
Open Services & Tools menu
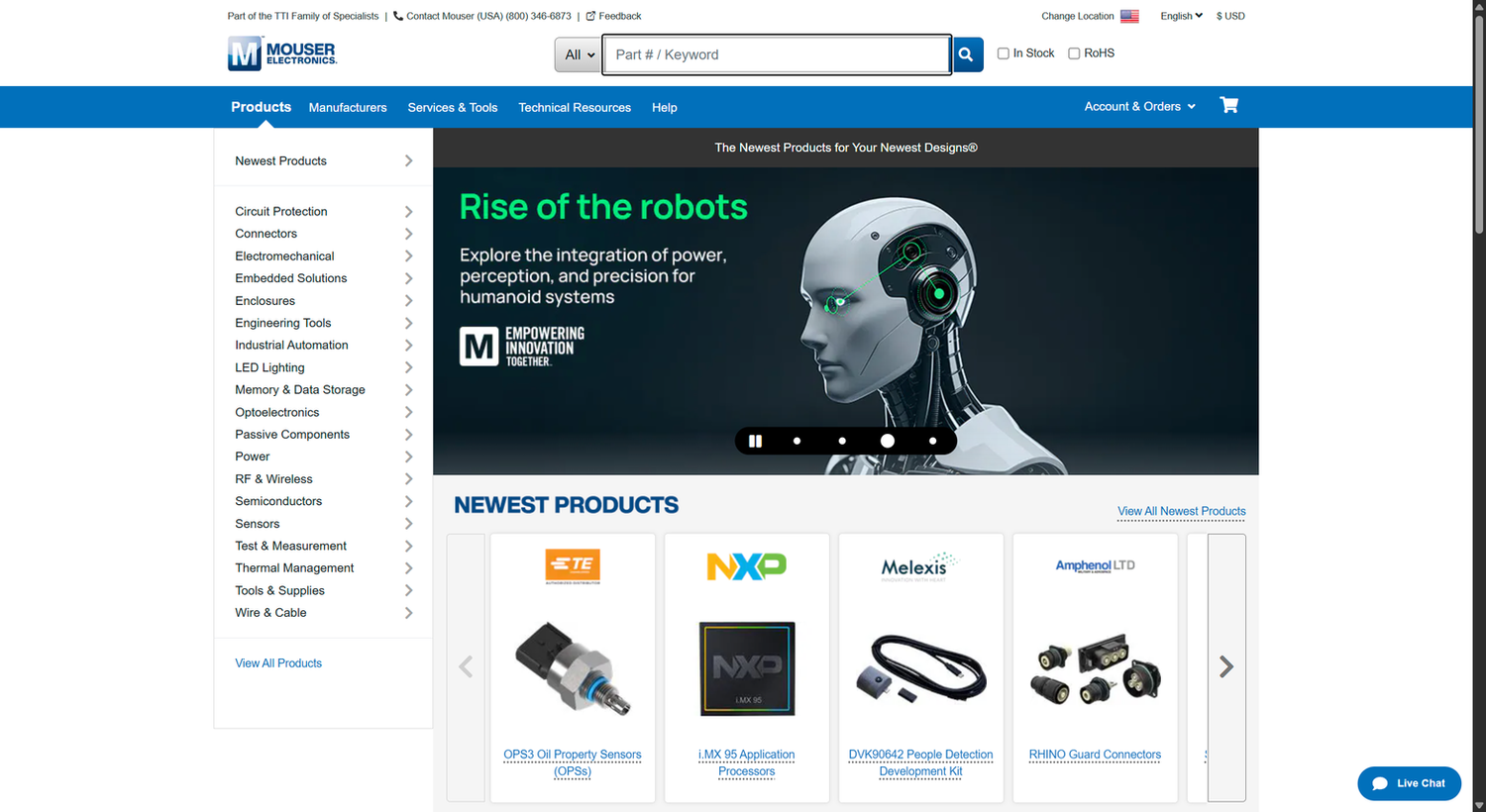[453, 108]
